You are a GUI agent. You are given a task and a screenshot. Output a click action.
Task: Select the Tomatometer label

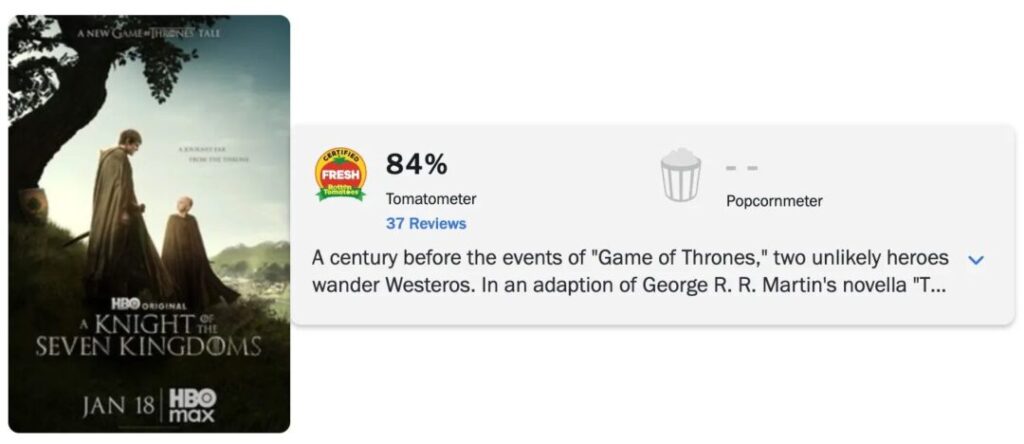pyautogui.click(x=431, y=199)
